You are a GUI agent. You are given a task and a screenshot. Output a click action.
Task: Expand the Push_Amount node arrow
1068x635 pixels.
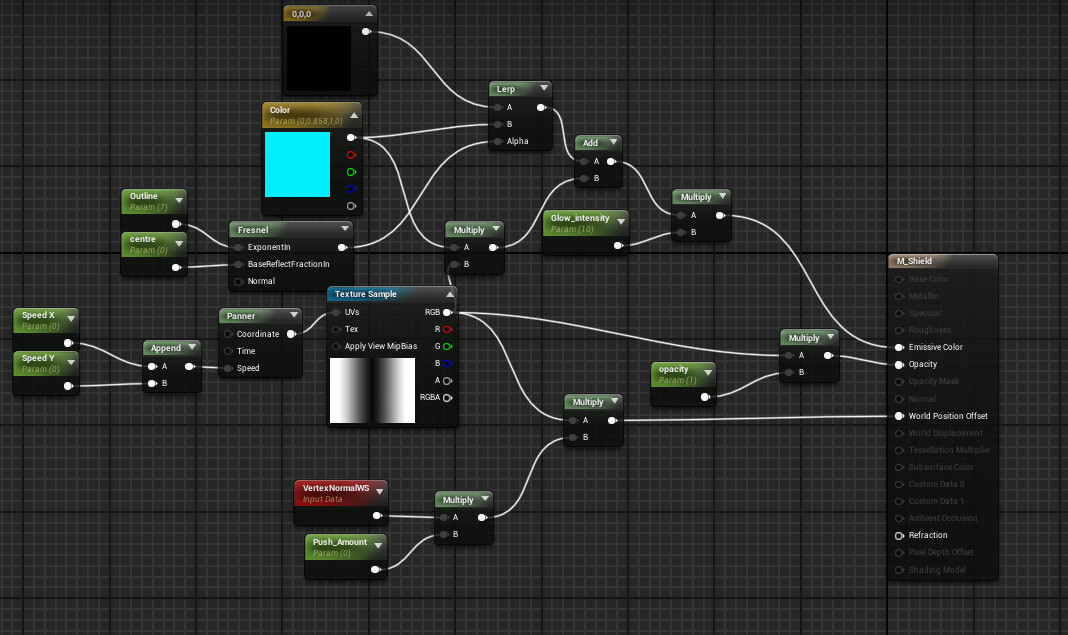[x=378, y=546]
